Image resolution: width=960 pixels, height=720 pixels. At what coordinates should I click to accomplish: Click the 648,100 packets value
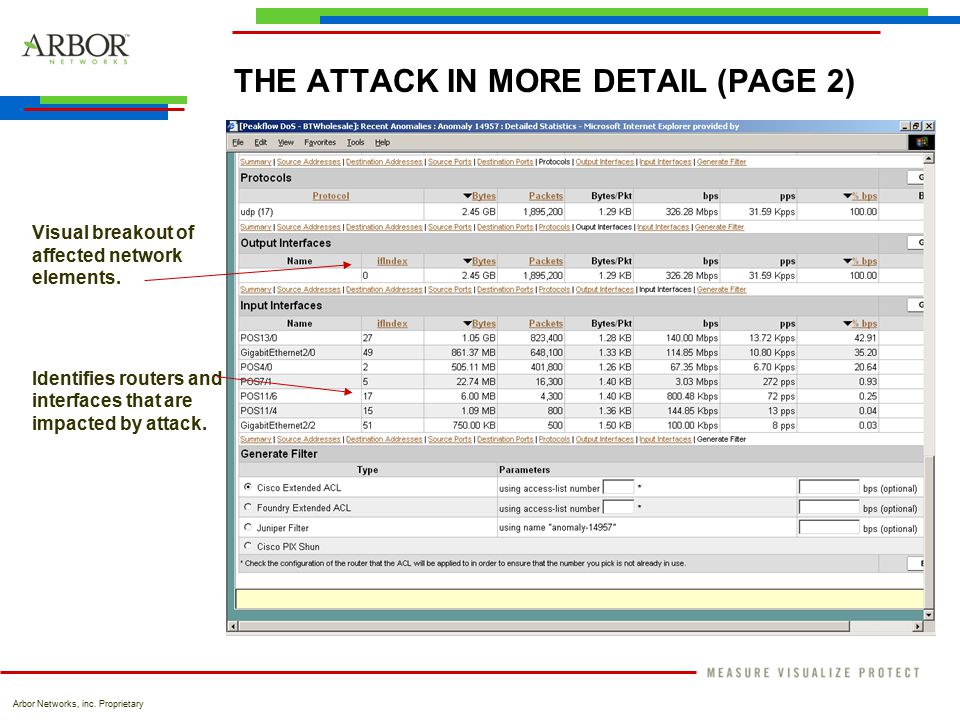[547, 353]
